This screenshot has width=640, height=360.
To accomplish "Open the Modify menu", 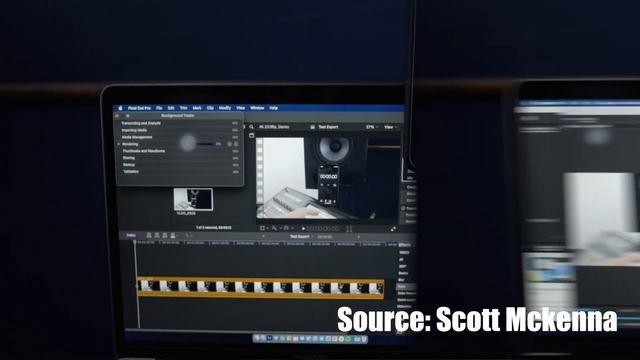I will (x=225, y=108).
